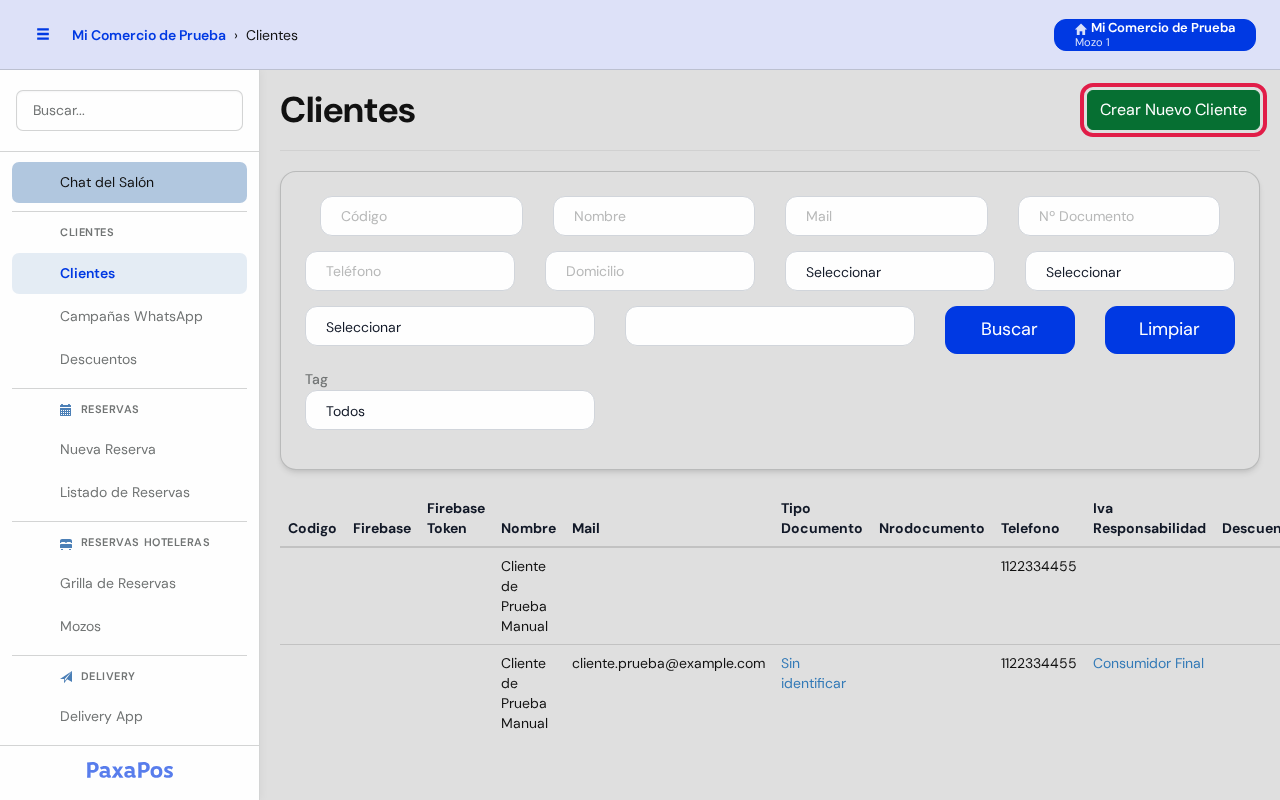Focus the Teléfono filter field
Viewport: 1280px width, 800px height.
pos(410,271)
